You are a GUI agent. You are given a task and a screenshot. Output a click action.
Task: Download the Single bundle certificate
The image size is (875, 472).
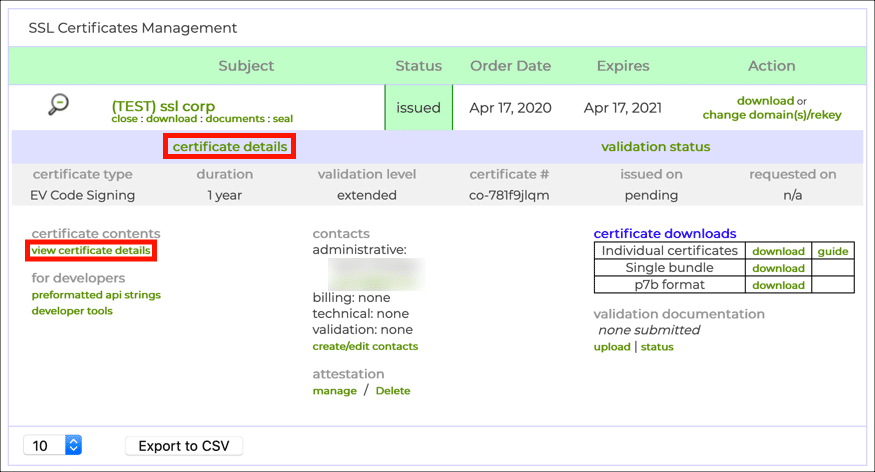(x=778, y=268)
